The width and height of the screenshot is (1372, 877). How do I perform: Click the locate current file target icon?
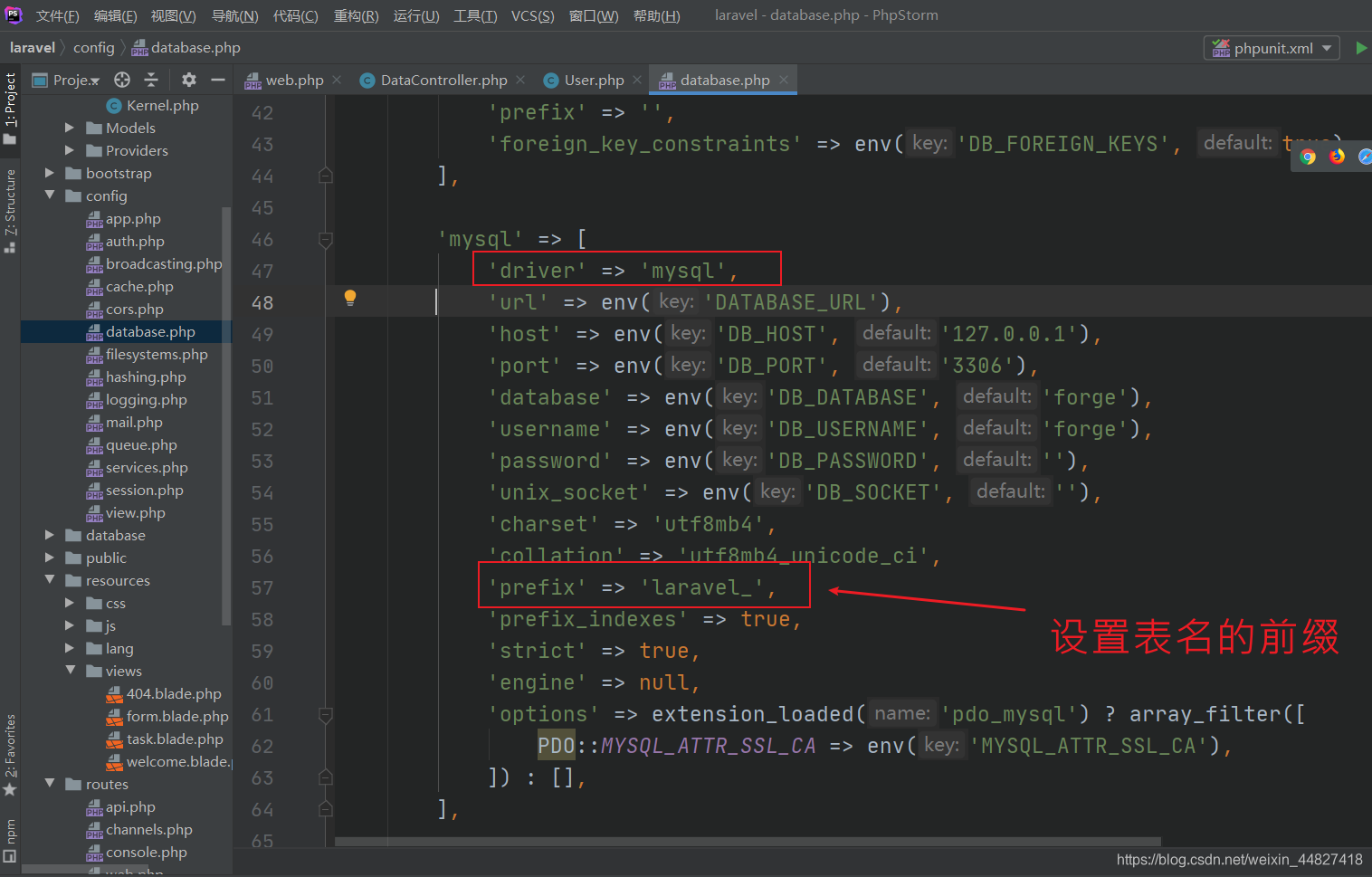point(122,80)
